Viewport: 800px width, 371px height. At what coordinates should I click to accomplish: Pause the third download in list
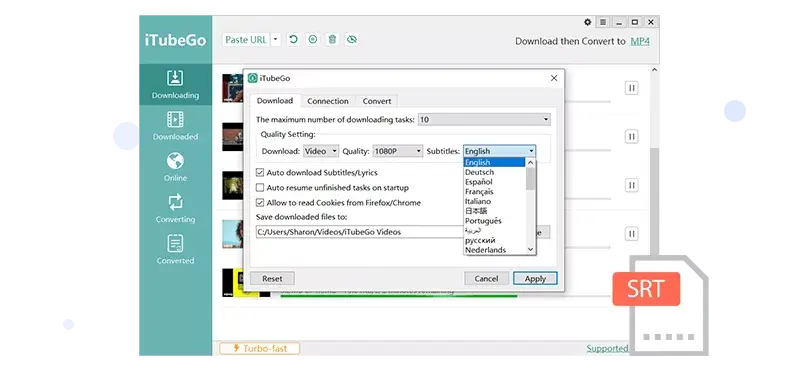click(x=632, y=185)
